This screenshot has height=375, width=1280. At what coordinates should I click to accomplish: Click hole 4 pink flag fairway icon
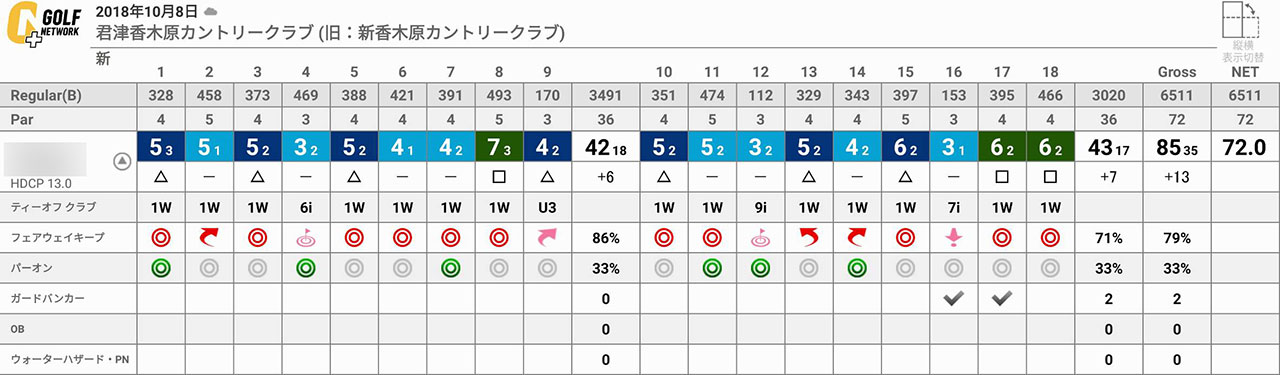(307, 238)
